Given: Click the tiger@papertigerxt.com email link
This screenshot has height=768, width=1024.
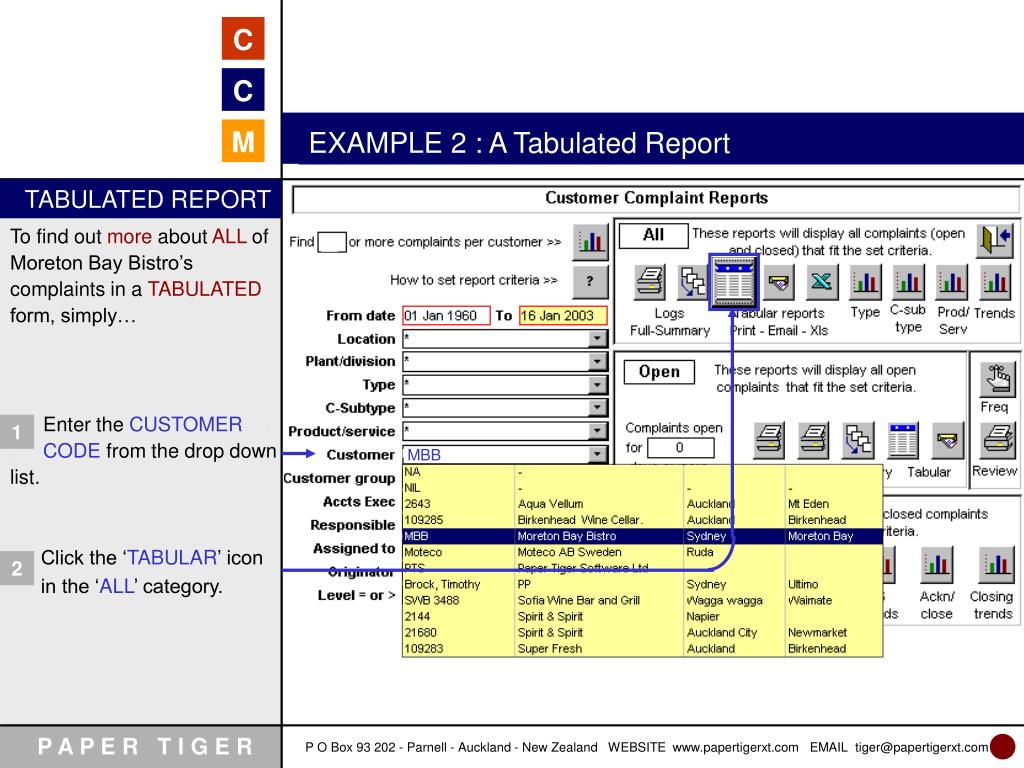Looking at the screenshot, I should coord(921,747).
